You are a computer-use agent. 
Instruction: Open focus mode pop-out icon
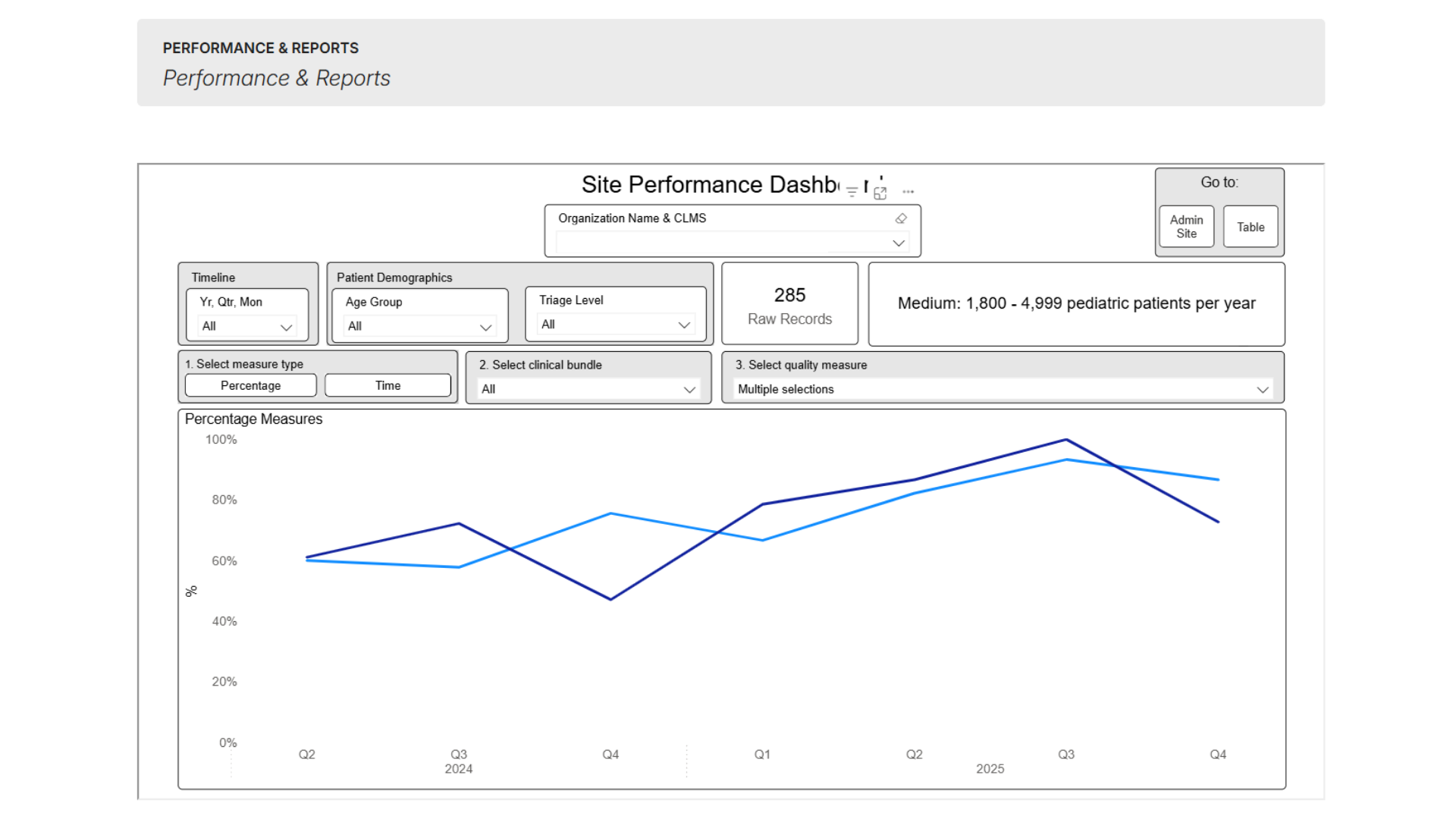pos(880,193)
